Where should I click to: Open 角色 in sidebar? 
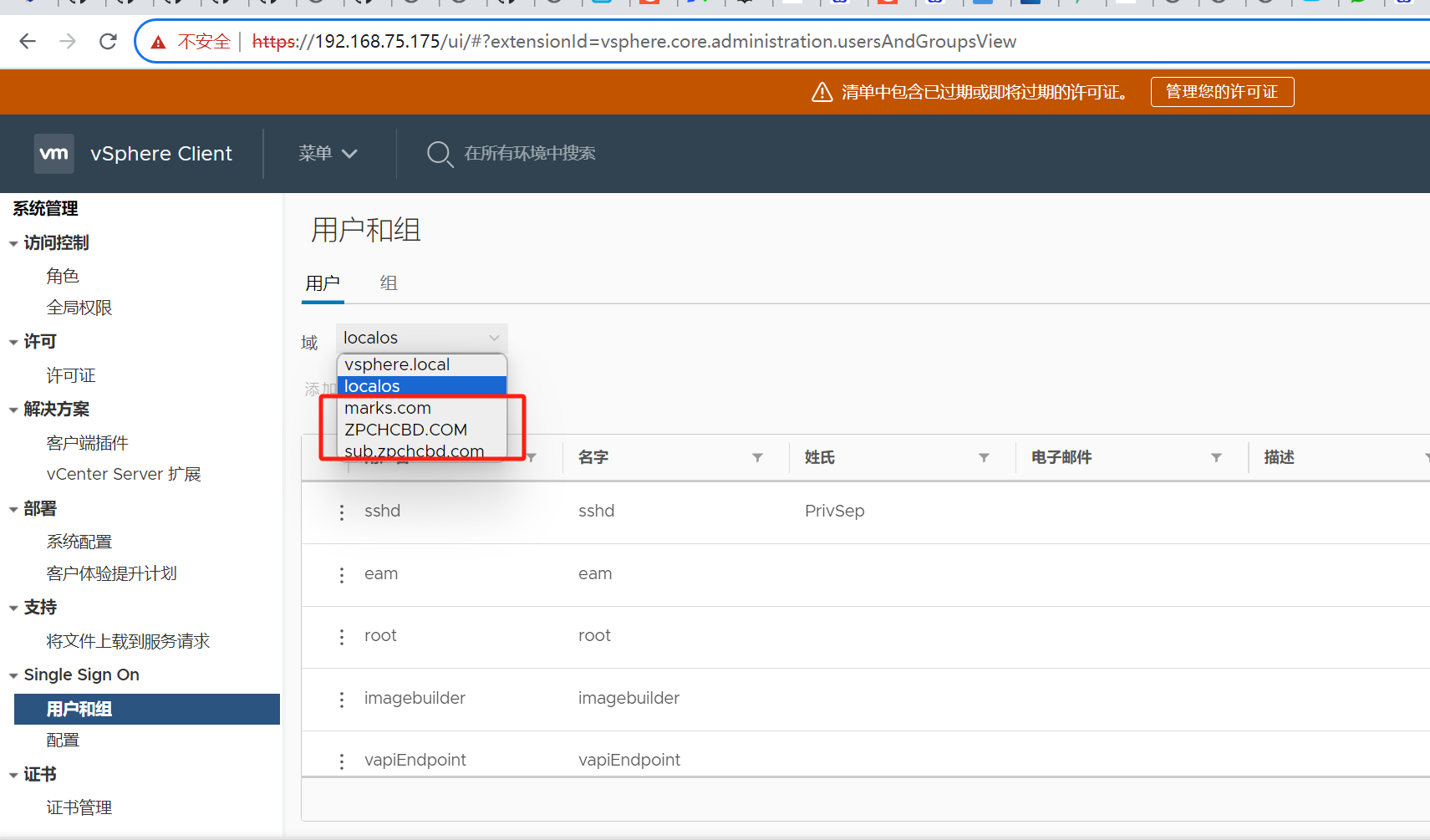tap(63, 276)
